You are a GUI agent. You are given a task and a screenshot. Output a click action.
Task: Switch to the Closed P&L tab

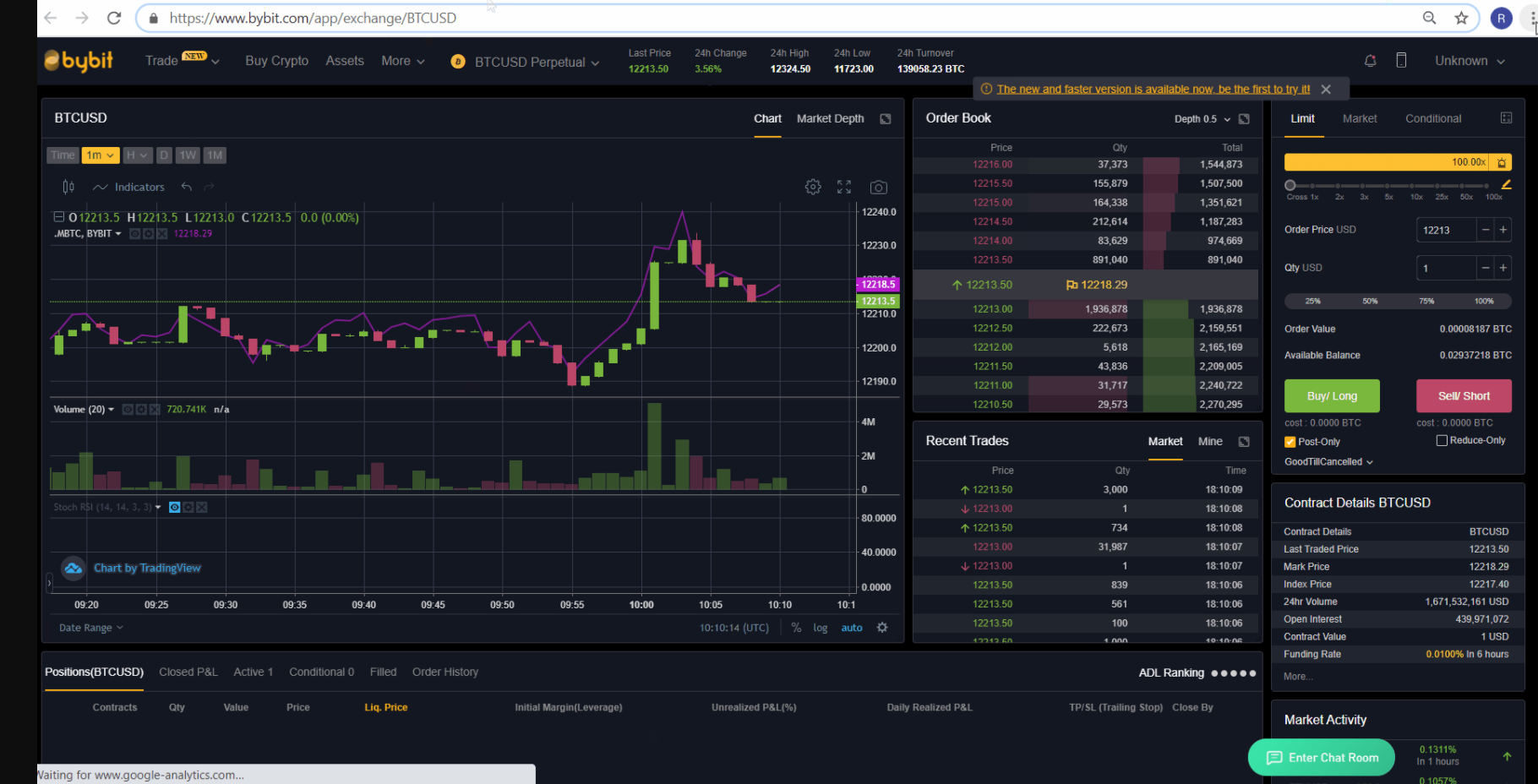(x=188, y=672)
